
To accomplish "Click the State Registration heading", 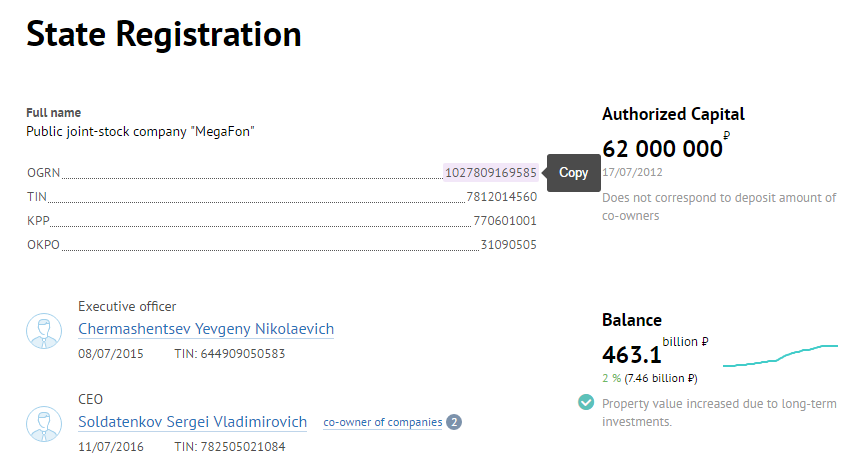I will (164, 34).
